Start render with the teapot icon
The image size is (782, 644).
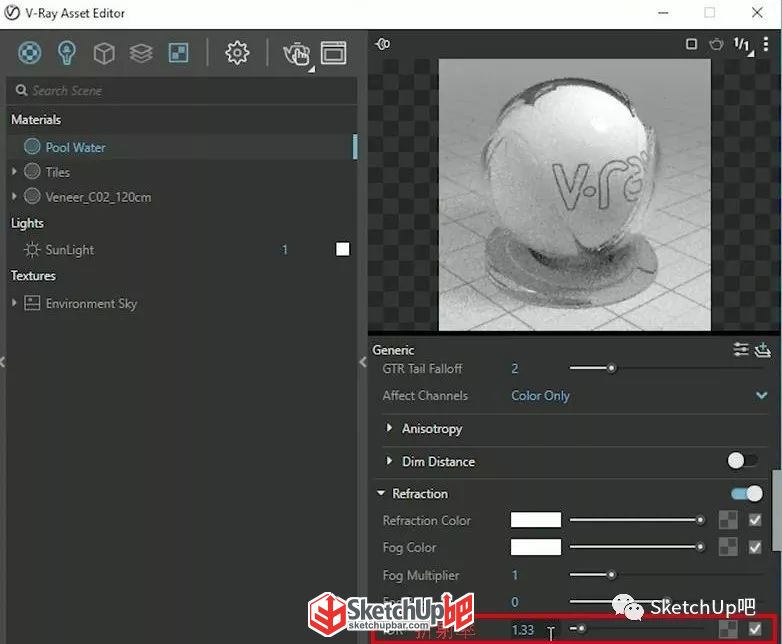pyautogui.click(x=297, y=53)
